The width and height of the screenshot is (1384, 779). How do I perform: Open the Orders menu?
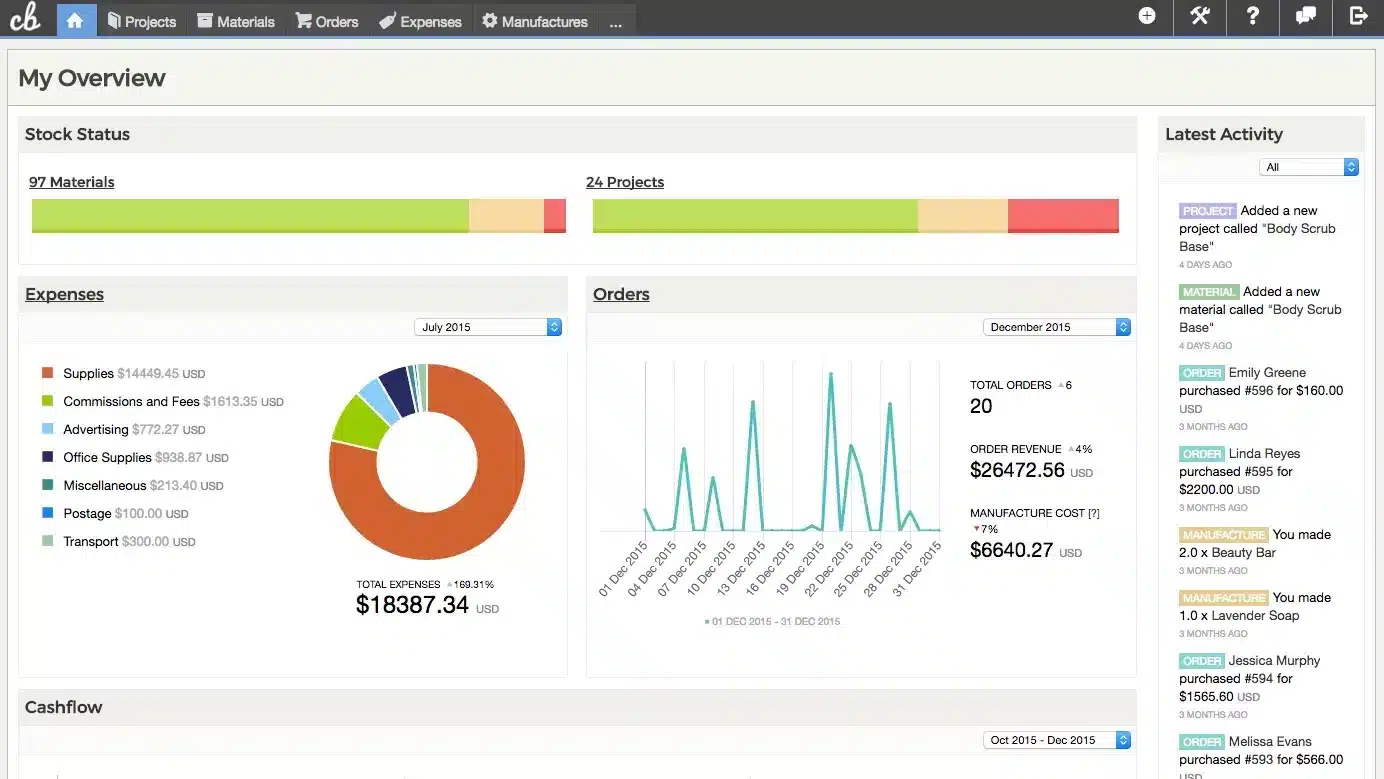(326, 21)
